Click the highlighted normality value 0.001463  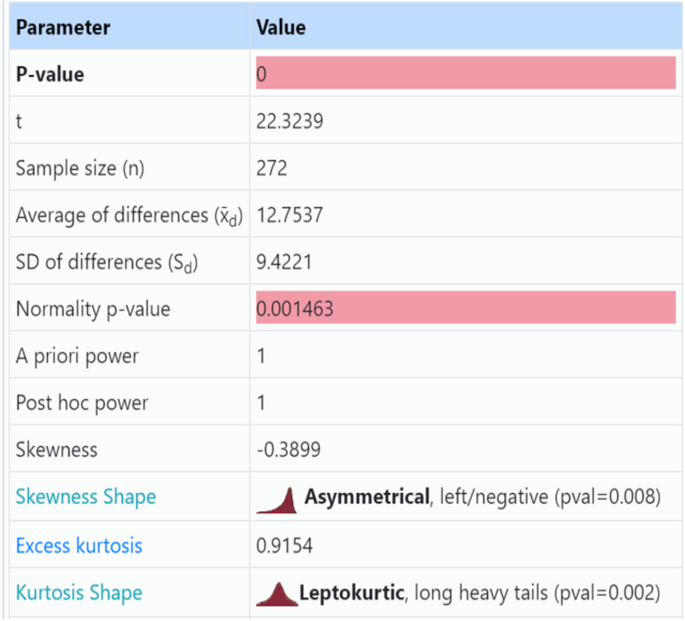click(466, 307)
